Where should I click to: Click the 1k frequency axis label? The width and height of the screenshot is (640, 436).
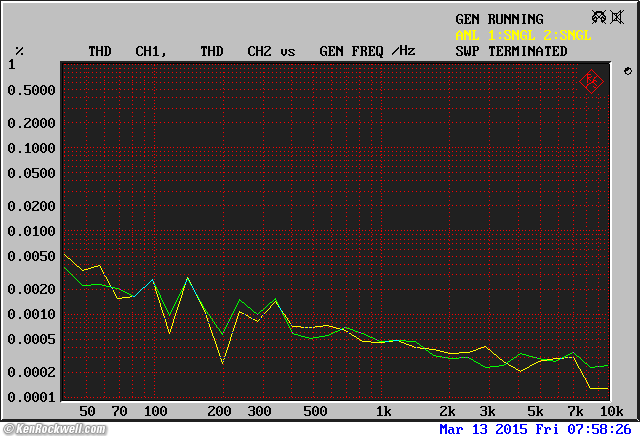(x=382, y=411)
